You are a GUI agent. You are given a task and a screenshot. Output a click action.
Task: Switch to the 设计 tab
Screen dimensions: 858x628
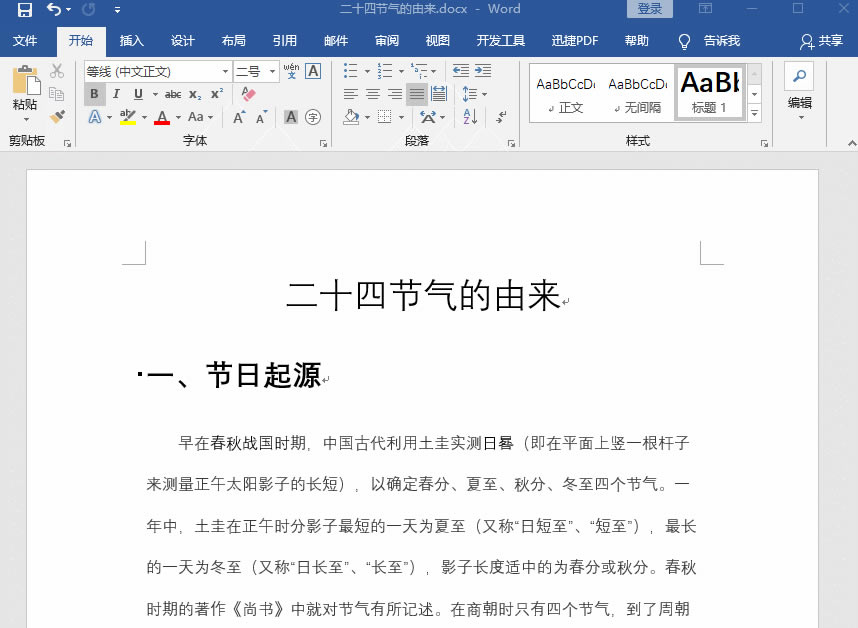pos(182,41)
